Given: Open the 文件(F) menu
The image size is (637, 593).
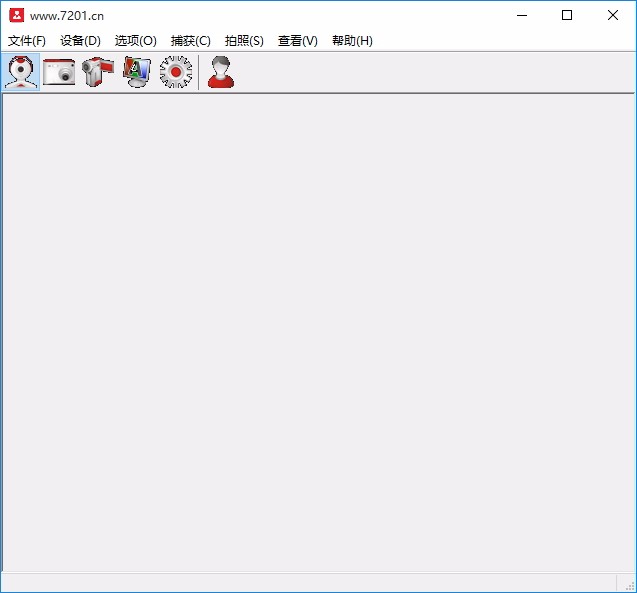Looking at the screenshot, I should pos(27,41).
